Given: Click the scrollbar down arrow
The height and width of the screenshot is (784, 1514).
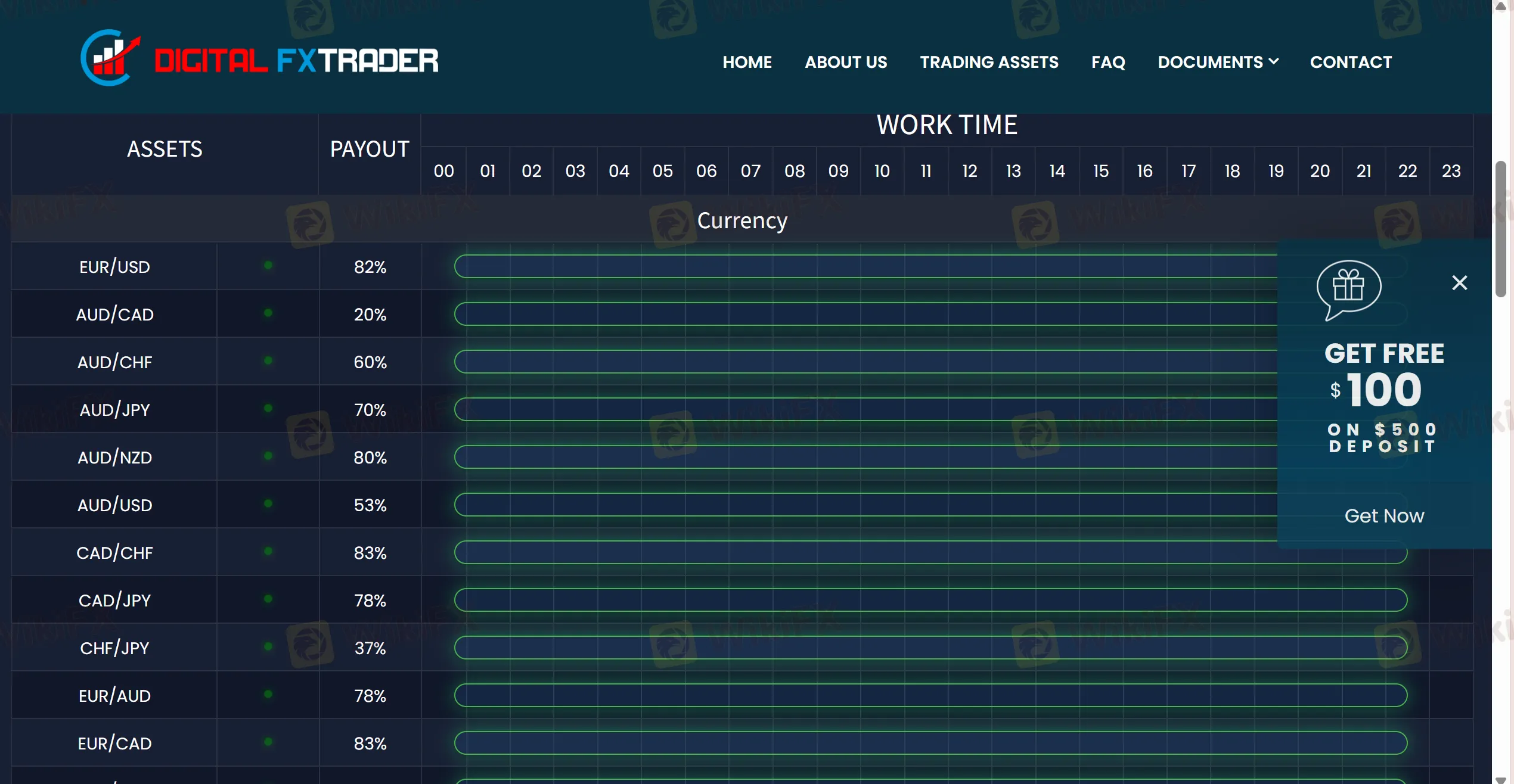Looking at the screenshot, I should click(x=1501, y=779).
